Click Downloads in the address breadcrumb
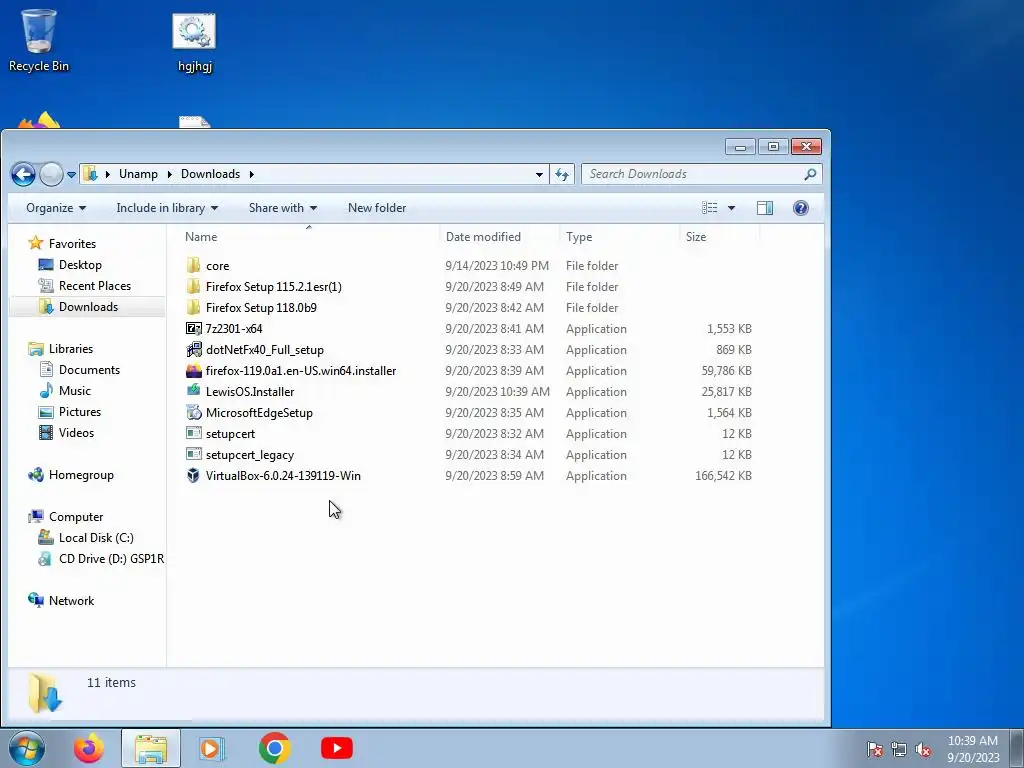The height and width of the screenshot is (768, 1024). click(210, 174)
